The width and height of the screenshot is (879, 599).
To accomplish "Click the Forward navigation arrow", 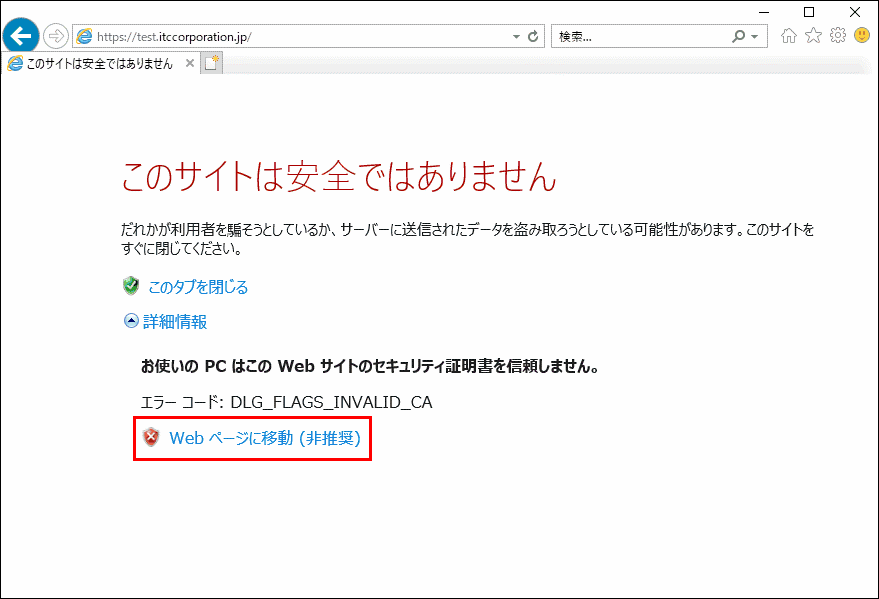I will click(x=55, y=36).
